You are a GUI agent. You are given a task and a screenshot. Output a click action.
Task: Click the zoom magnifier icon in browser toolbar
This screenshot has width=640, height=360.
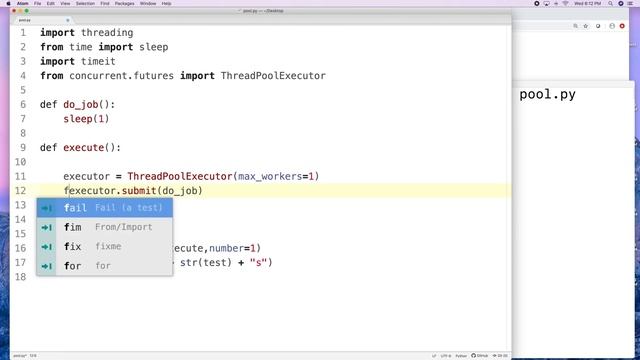pos(576,26)
